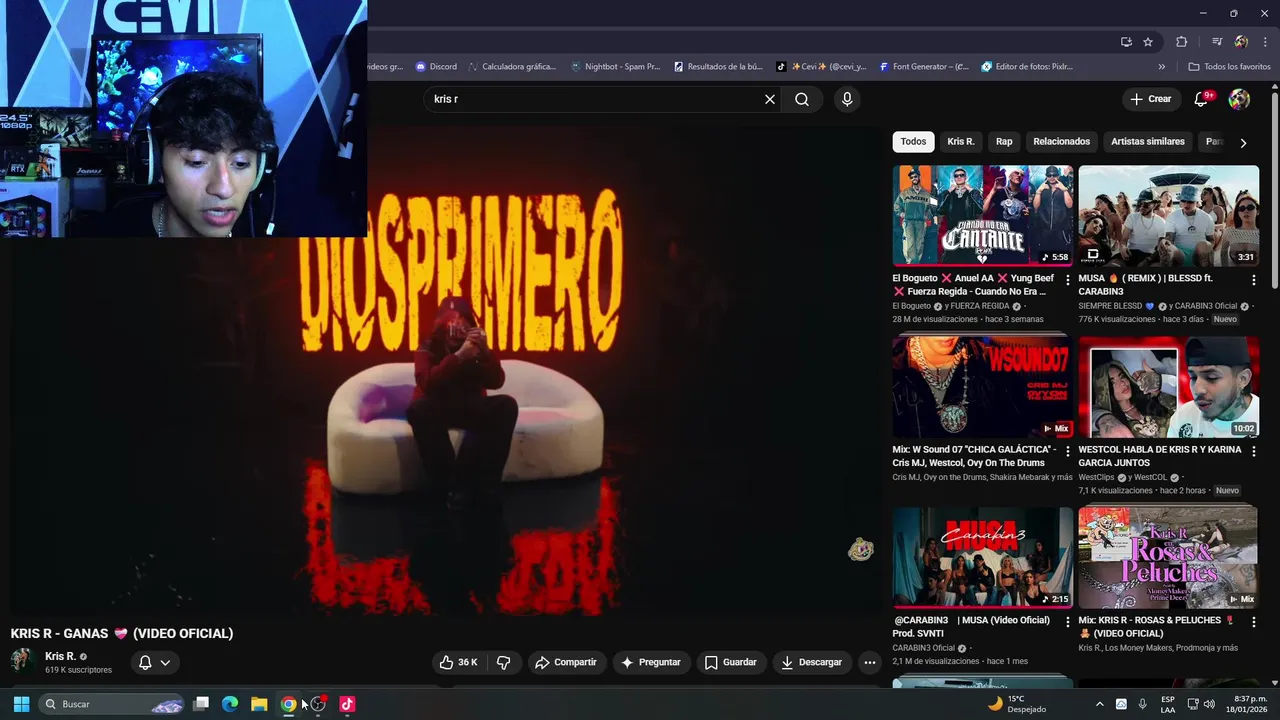Select the Kris R. filter chip

961,142
